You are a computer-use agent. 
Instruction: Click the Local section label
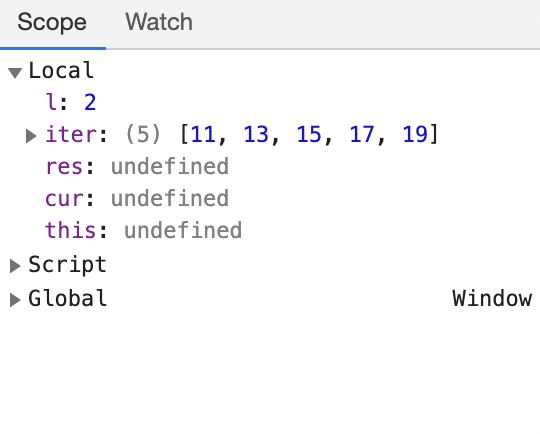coord(61,71)
